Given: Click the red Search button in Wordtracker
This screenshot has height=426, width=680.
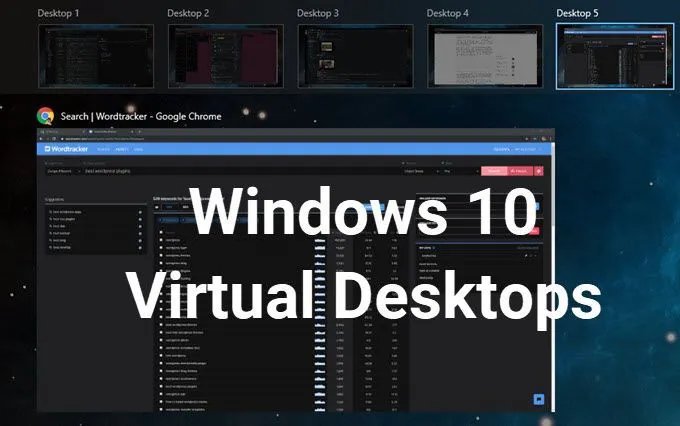Looking at the screenshot, I should coord(494,171).
